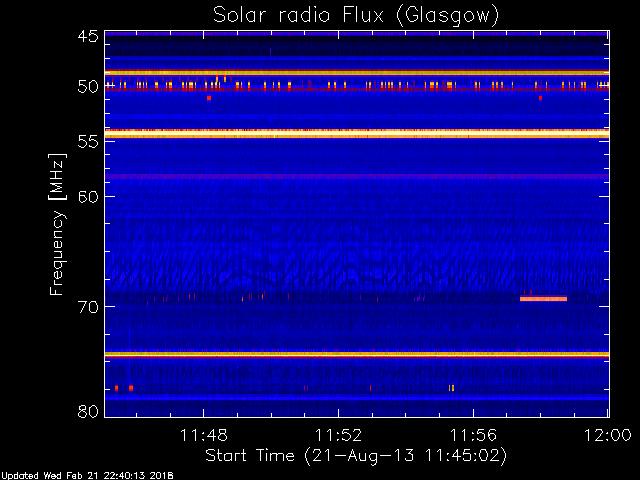Viewport: 640px width, 480px height.
Task: Click the '12:00' time tick label
Action: click(608, 435)
